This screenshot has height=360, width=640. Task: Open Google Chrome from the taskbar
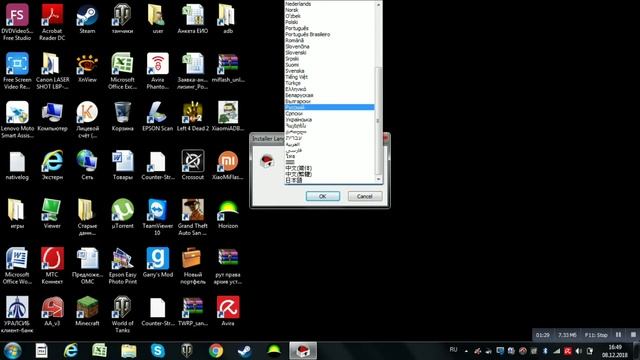pos(216,351)
